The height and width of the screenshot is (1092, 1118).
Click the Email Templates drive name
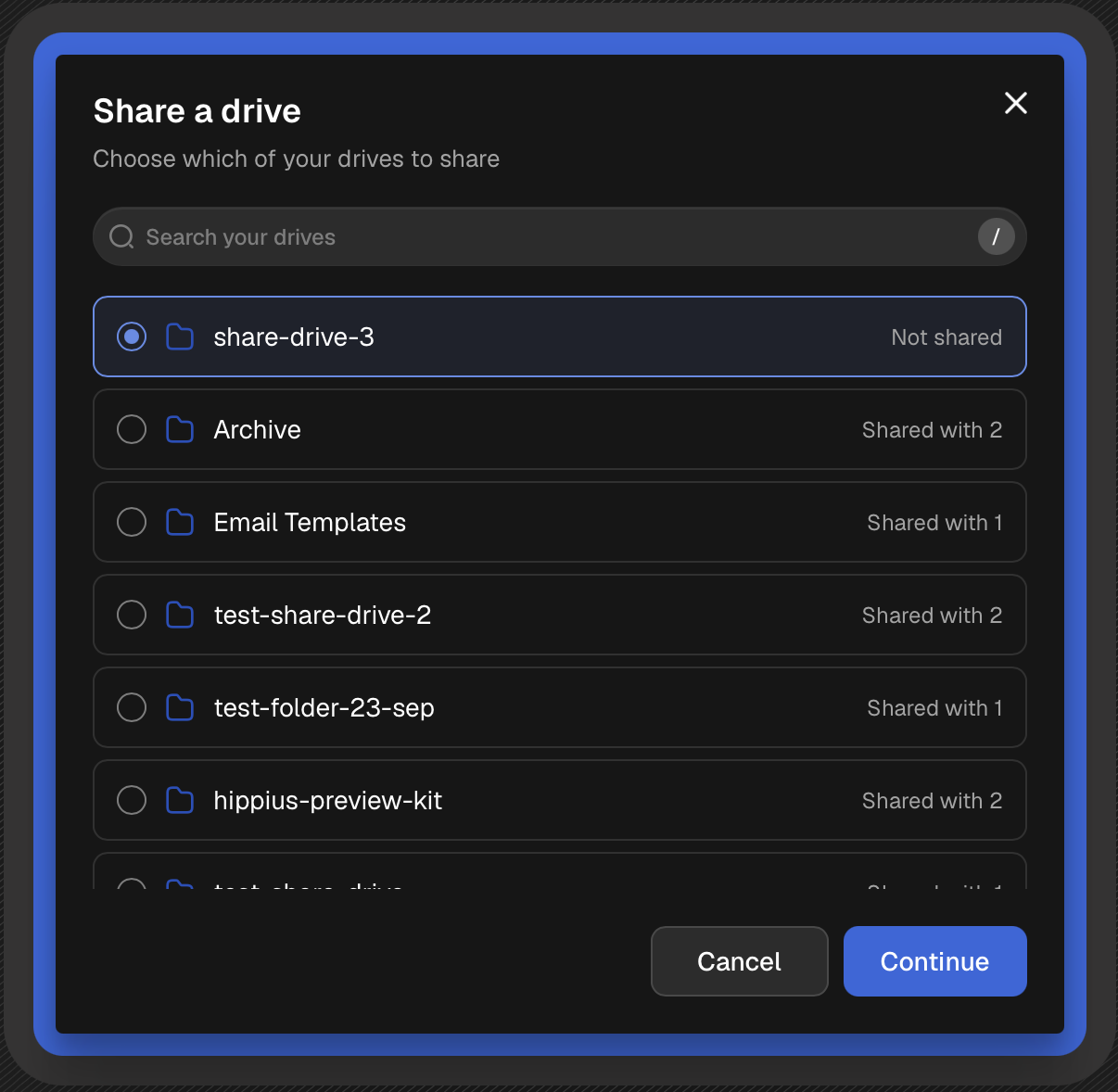click(x=310, y=523)
